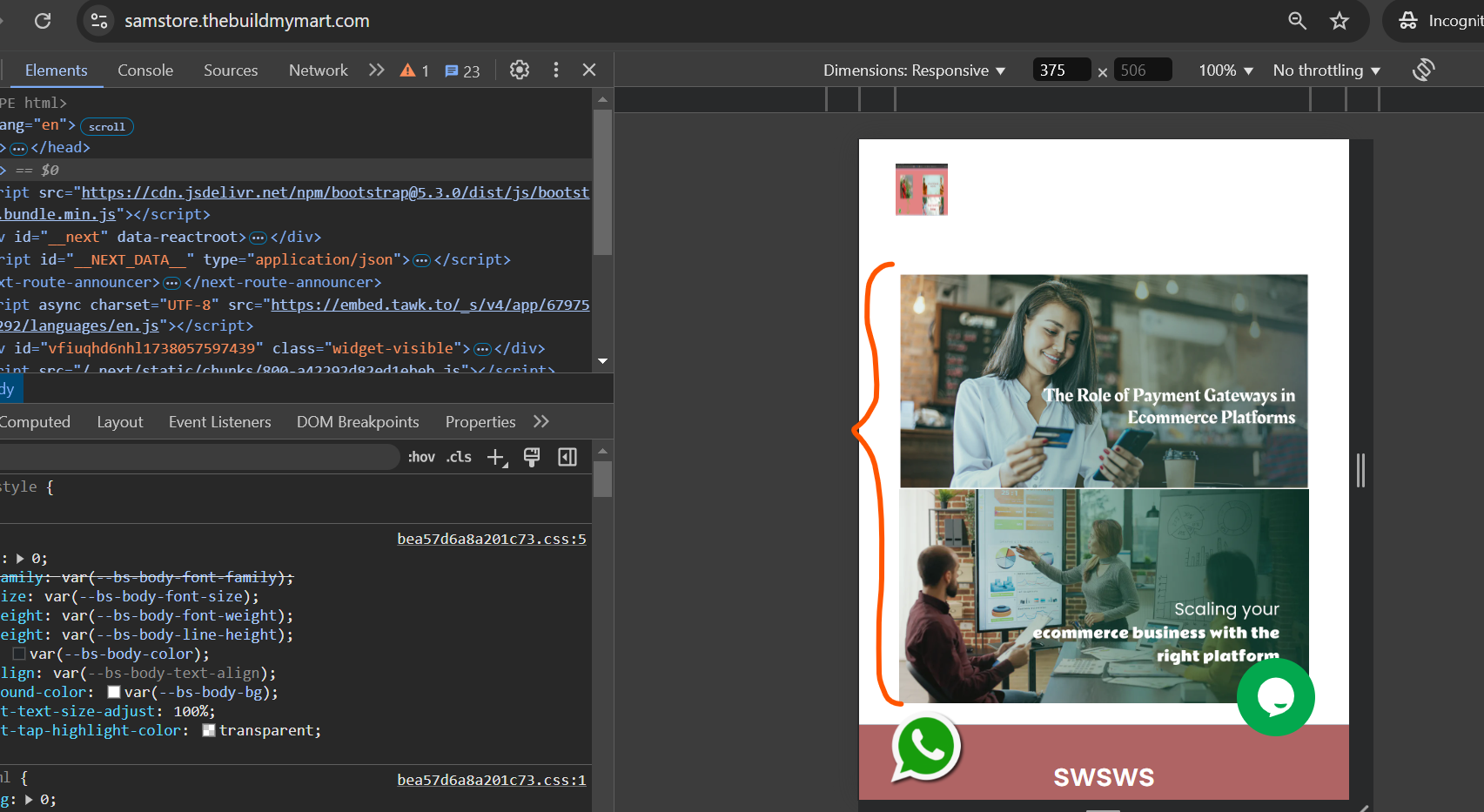Image resolution: width=1484 pixels, height=812 pixels.
Task: Click the Styles filter input field
Action: 198,457
